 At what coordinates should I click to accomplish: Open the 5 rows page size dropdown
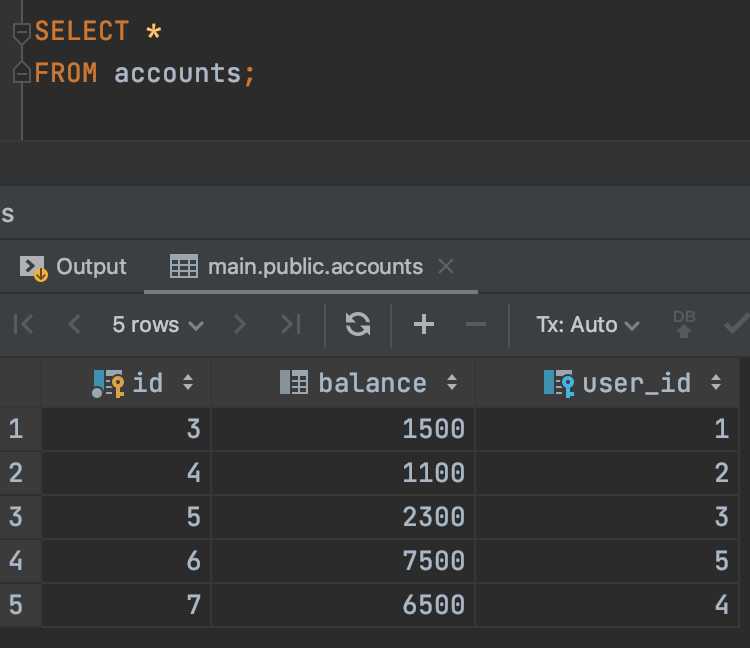pyautogui.click(x=157, y=324)
